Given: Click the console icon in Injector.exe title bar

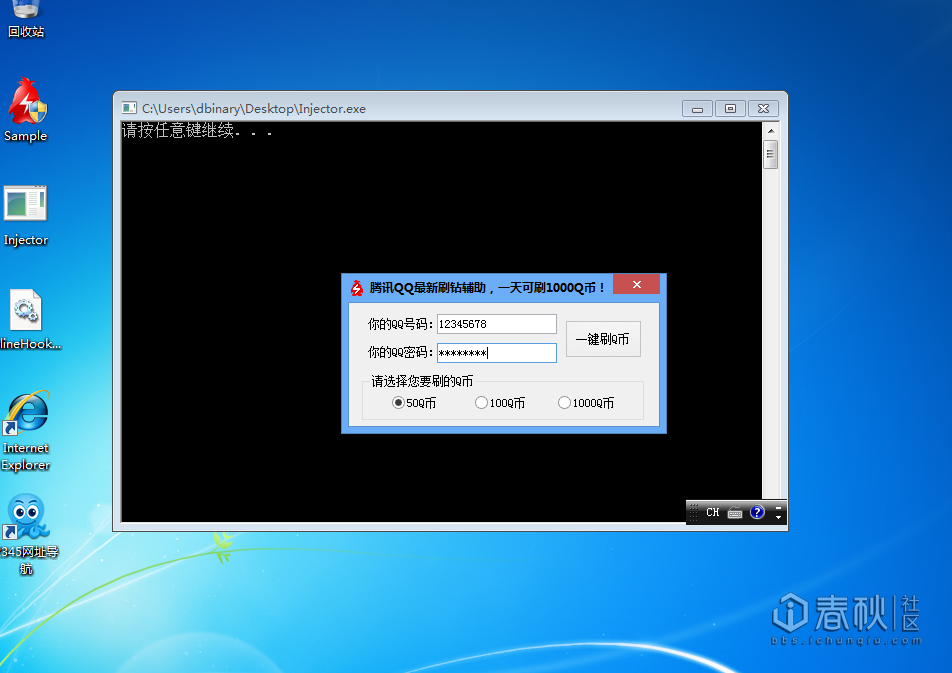Looking at the screenshot, I should (129, 108).
